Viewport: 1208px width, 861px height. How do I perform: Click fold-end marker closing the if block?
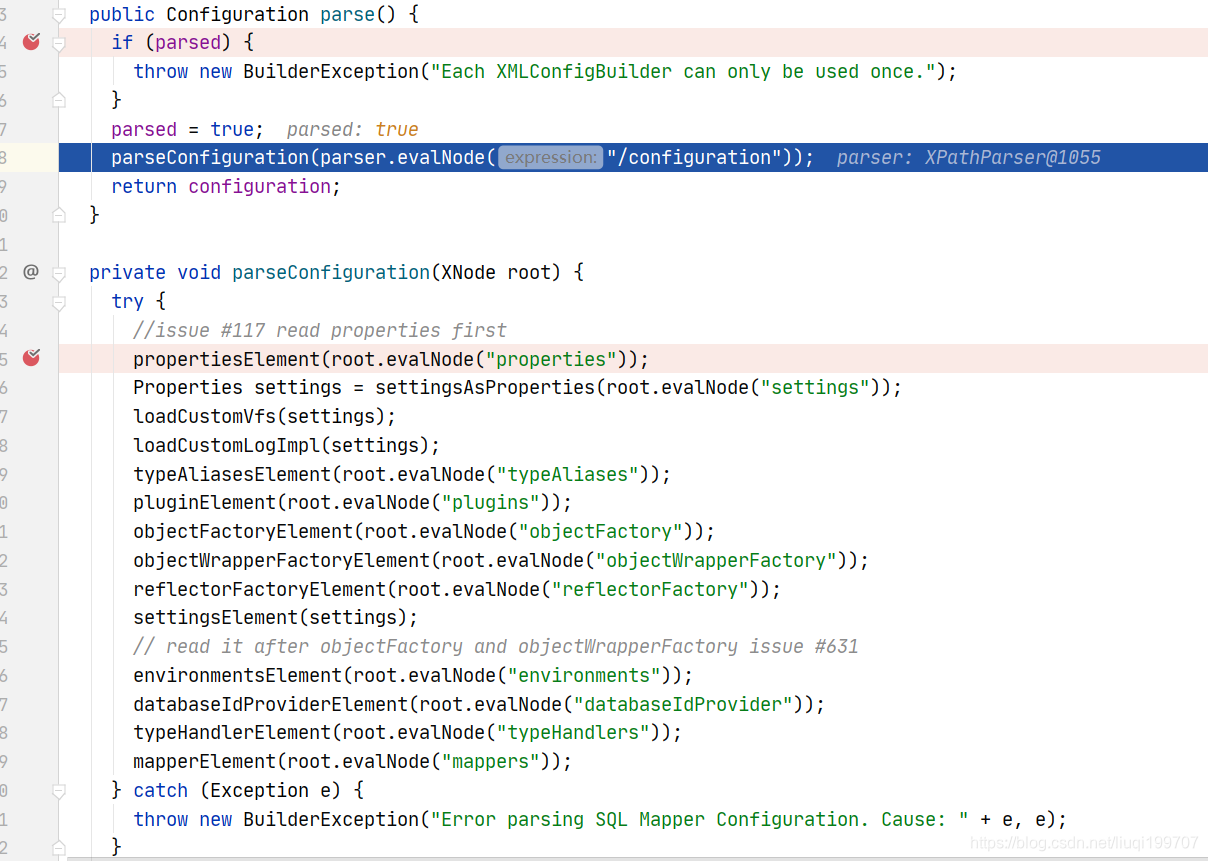58,100
